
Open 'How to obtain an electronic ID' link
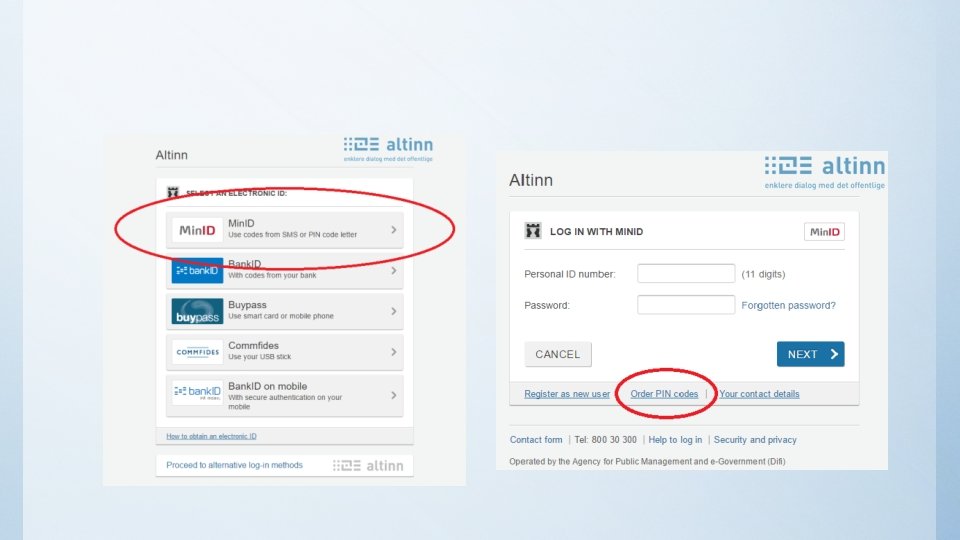211,436
